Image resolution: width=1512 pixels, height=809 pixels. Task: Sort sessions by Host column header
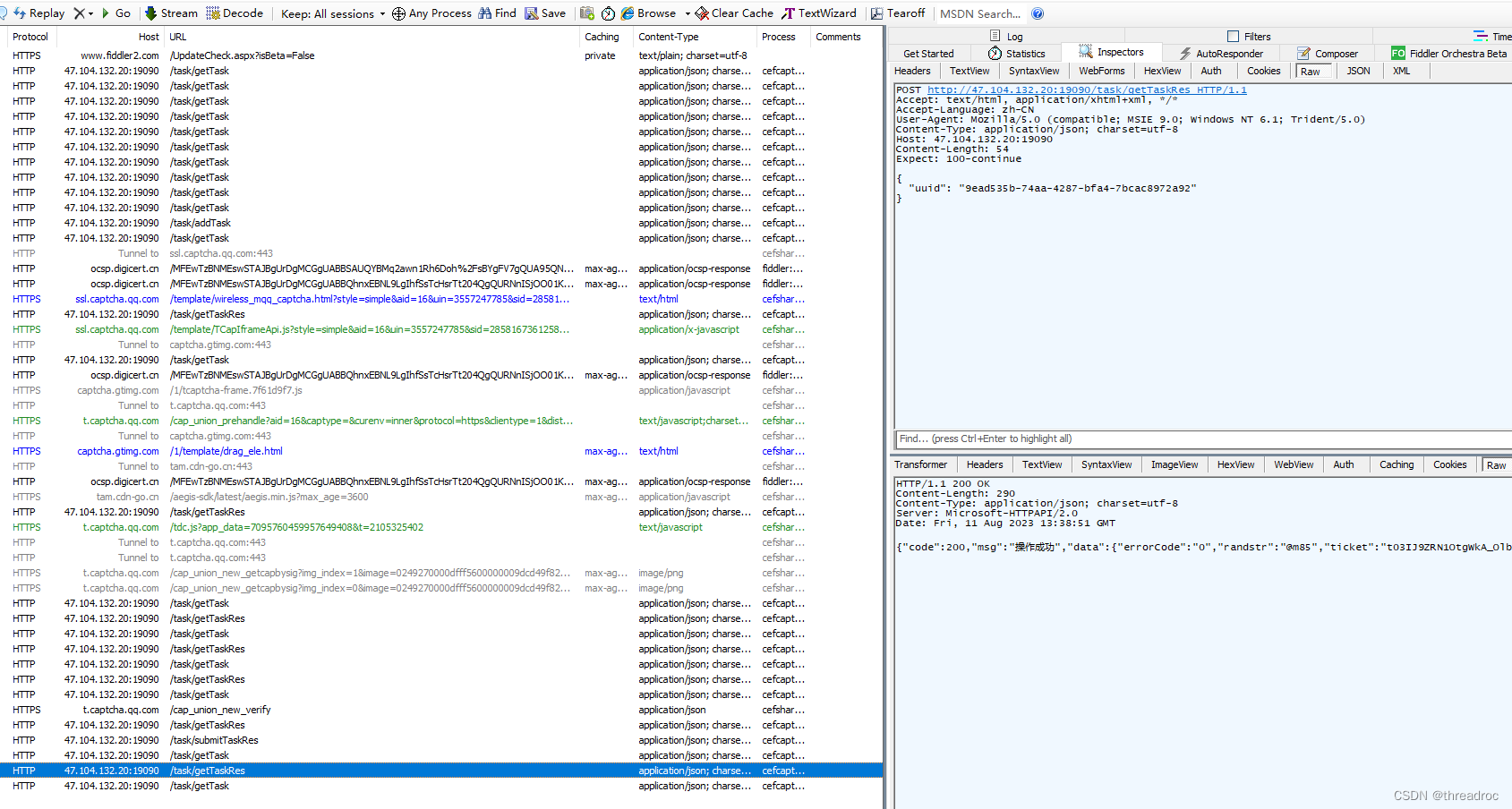click(111, 37)
